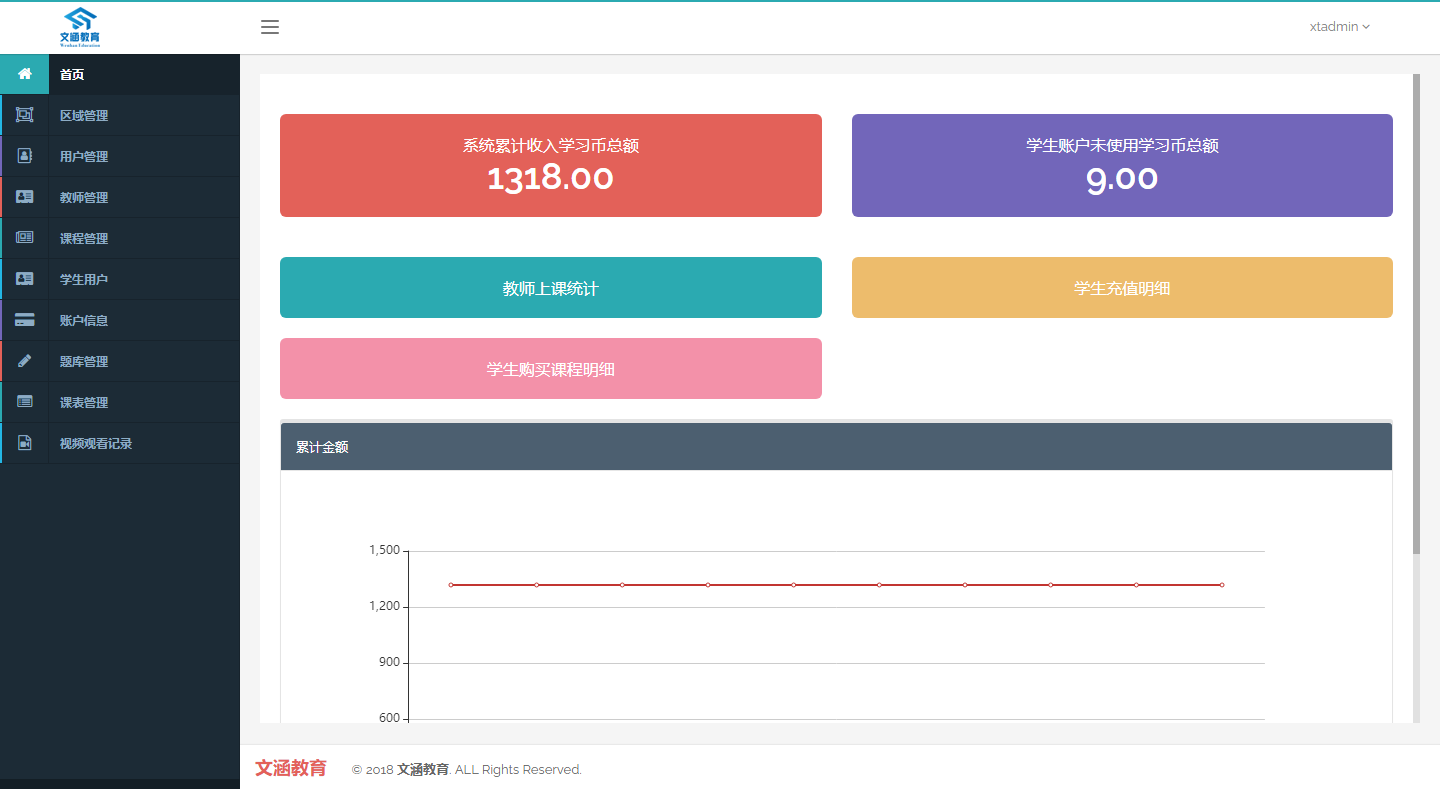Open the 账户信息 menu item
The width and height of the screenshot is (1440, 789).
point(120,320)
